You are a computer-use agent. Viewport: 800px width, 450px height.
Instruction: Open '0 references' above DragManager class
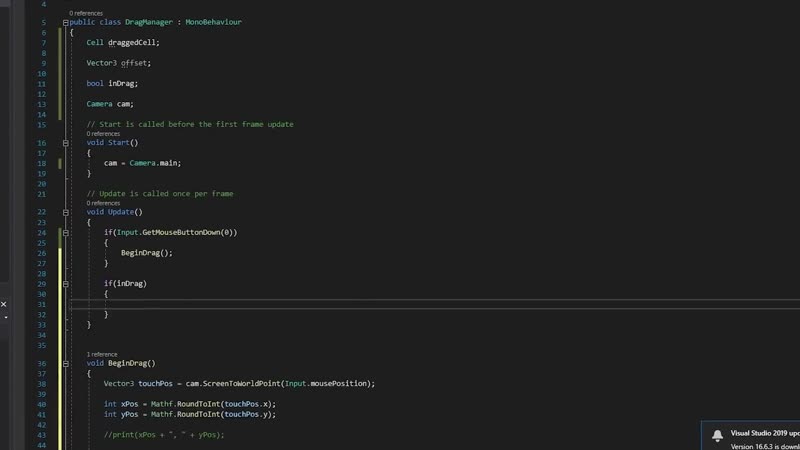click(85, 13)
